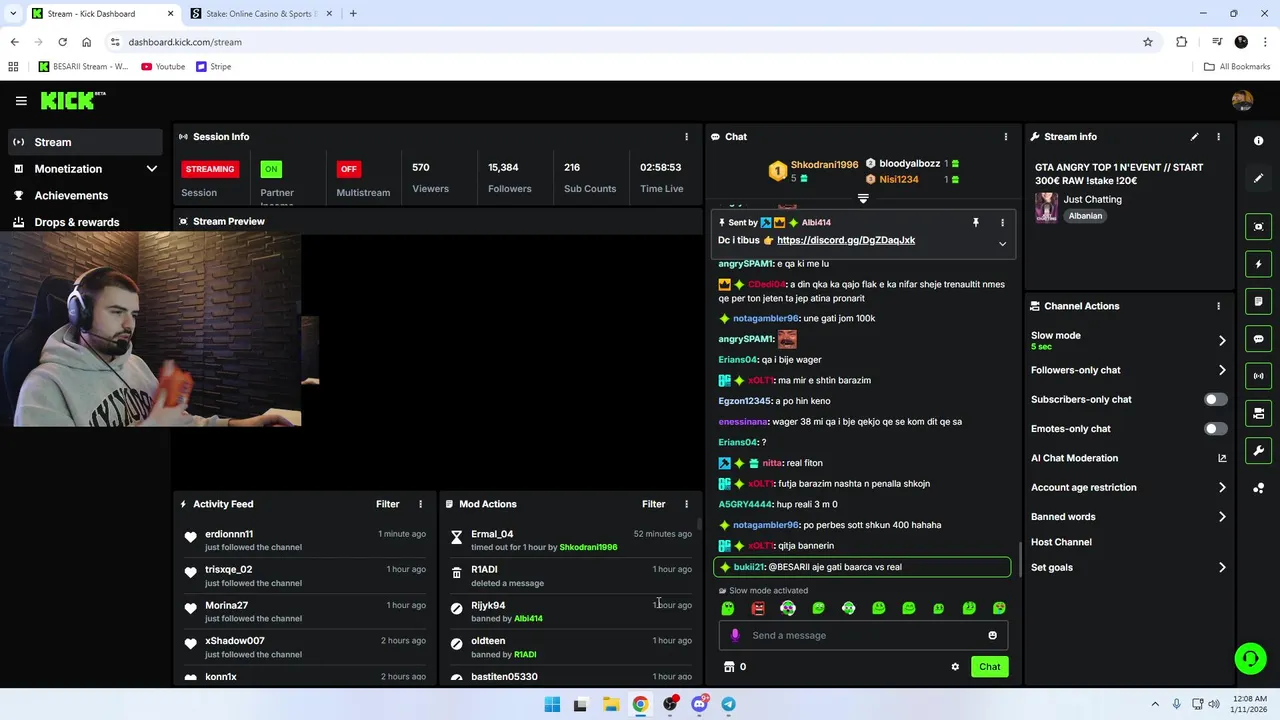This screenshot has width=1280, height=720.
Task: Open the info icon in right rail
Action: tap(1258, 141)
